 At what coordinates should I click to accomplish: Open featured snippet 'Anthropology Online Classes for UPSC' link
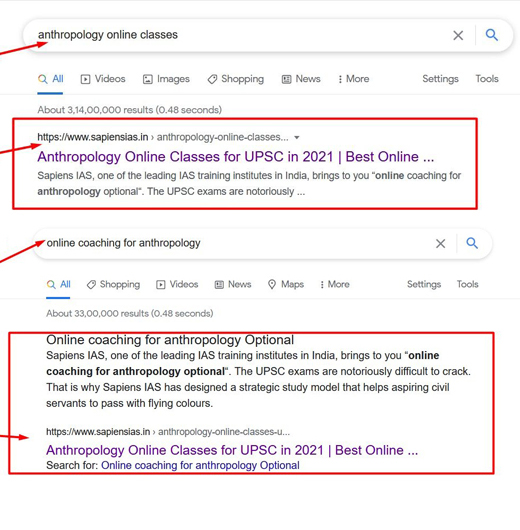[232, 450]
